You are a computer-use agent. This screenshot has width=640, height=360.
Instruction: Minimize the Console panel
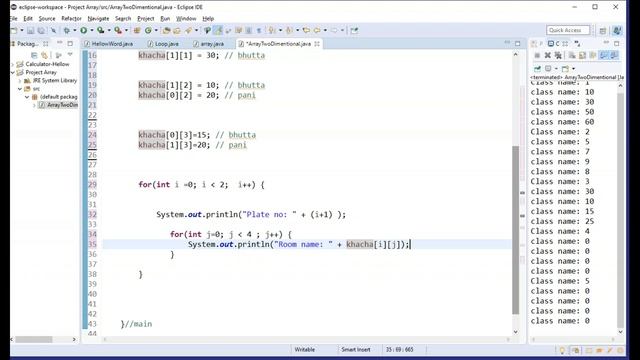point(606,43)
